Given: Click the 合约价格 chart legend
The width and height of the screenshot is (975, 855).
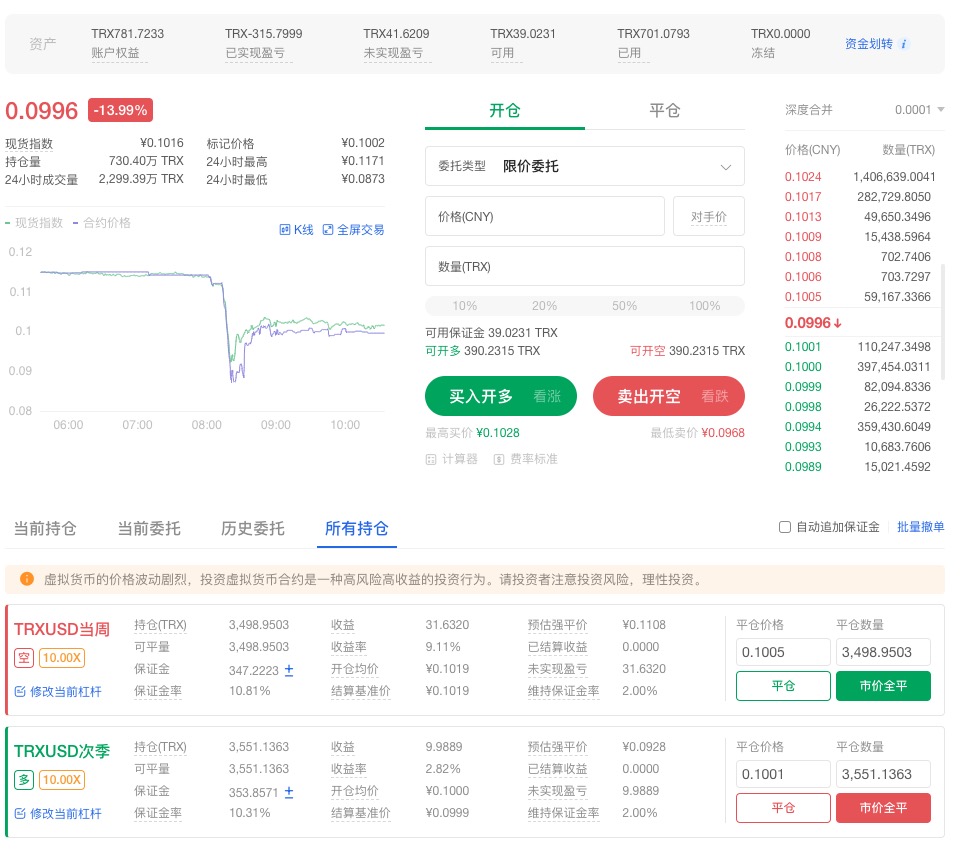Looking at the screenshot, I should 101,223.
